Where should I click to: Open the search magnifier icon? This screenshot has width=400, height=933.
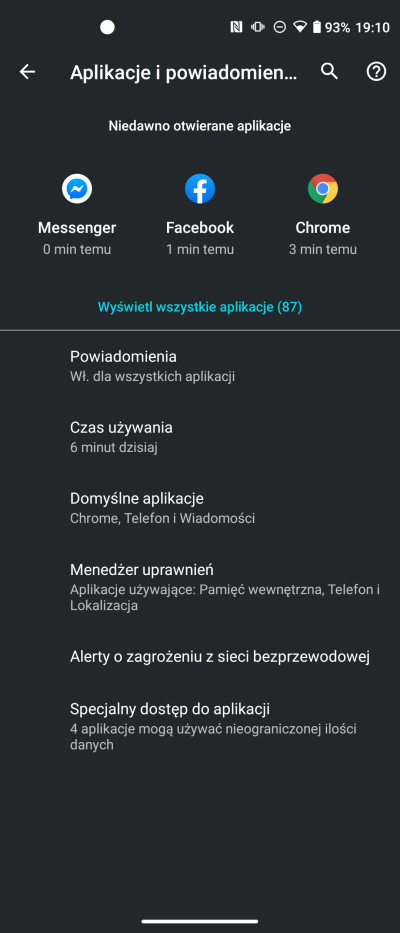click(x=329, y=71)
